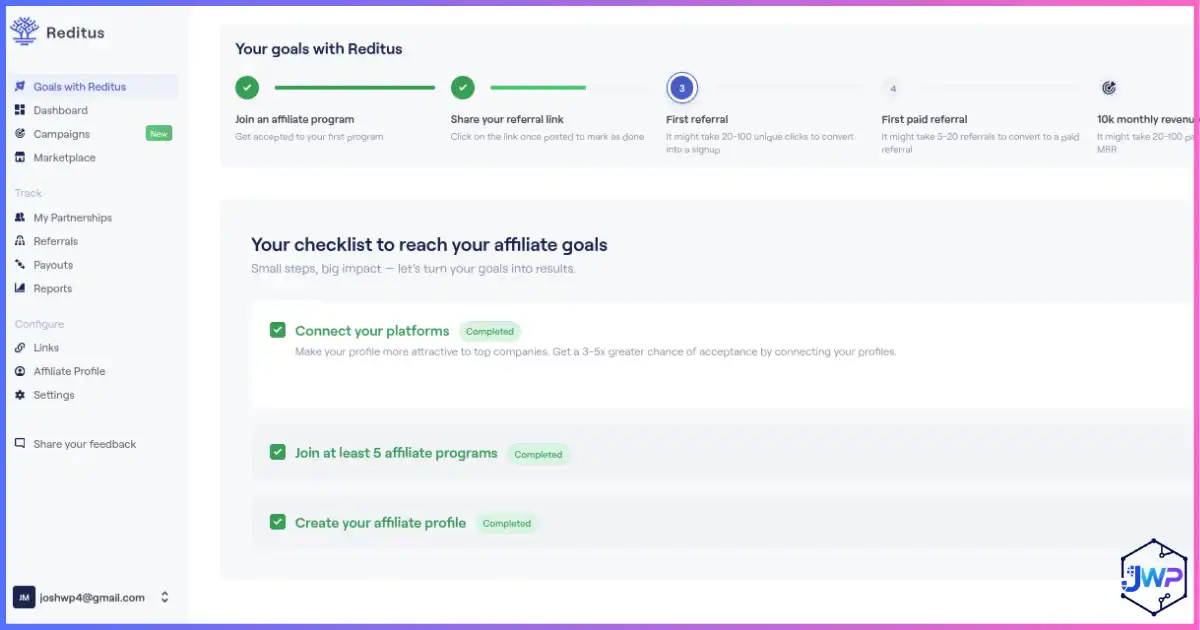Screen dimensions: 1200x630
Task: Click the Links chain icon
Action: point(20,348)
